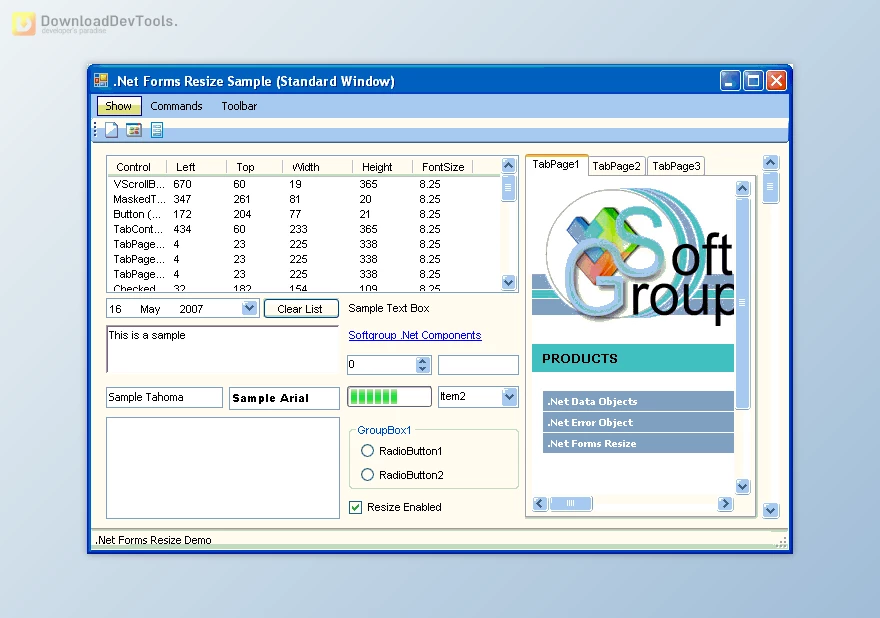880x618 pixels.
Task: Select RadioButton2
Action: click(402, 475)
